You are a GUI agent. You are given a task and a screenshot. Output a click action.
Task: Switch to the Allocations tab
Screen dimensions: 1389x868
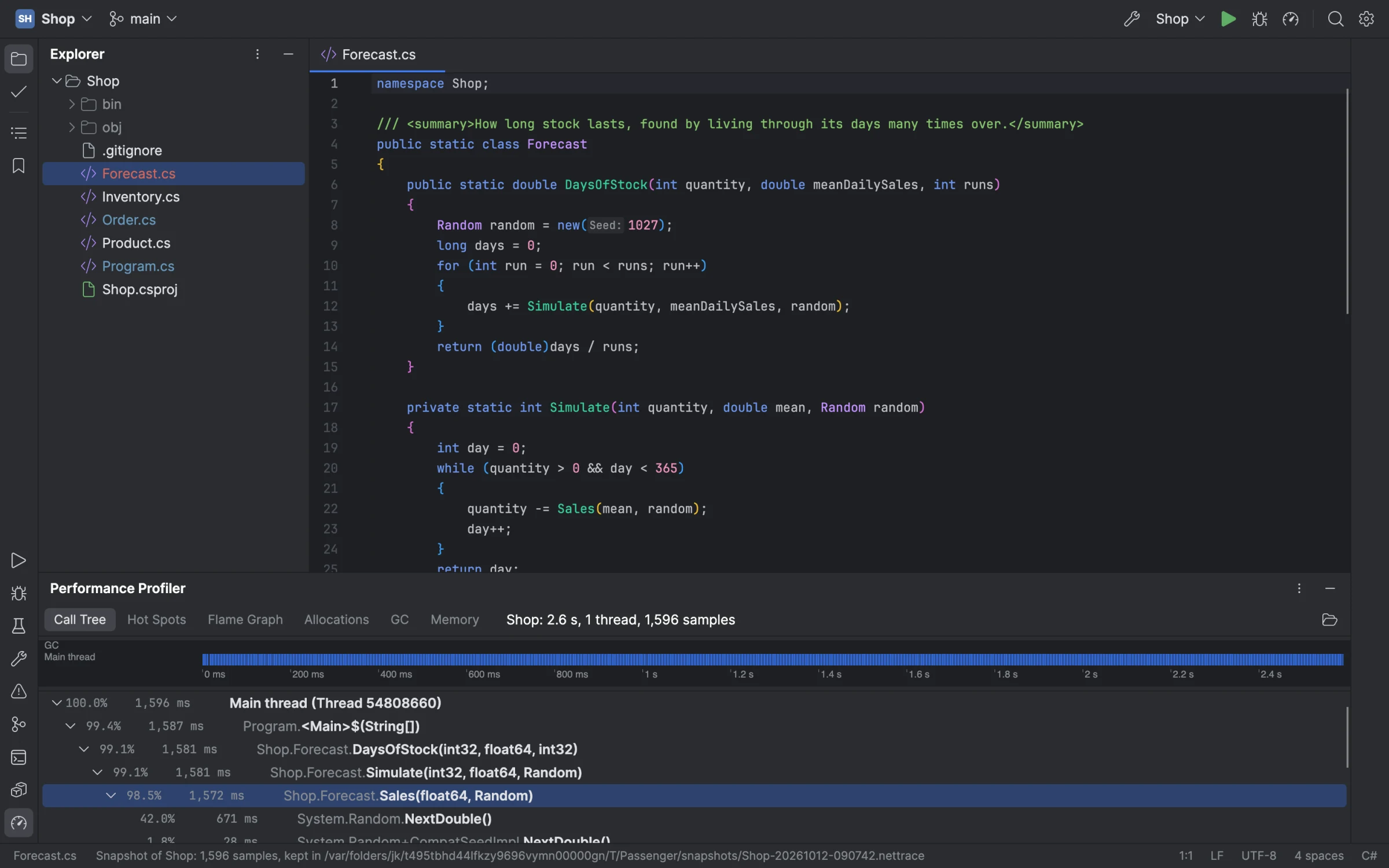336,620
